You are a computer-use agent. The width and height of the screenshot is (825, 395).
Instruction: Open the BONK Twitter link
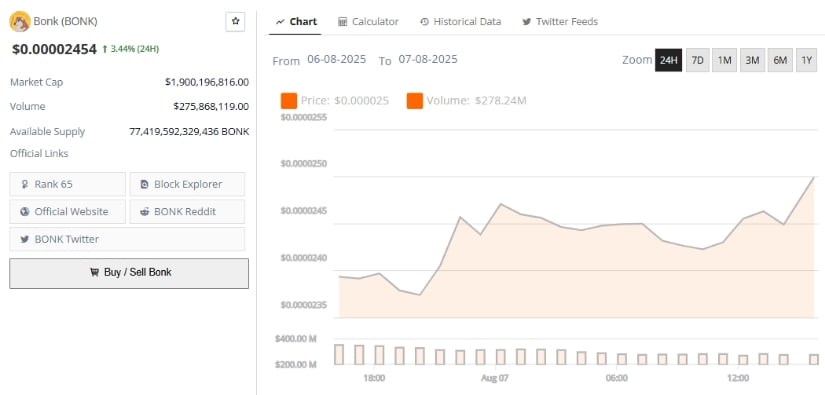[127, 239]
